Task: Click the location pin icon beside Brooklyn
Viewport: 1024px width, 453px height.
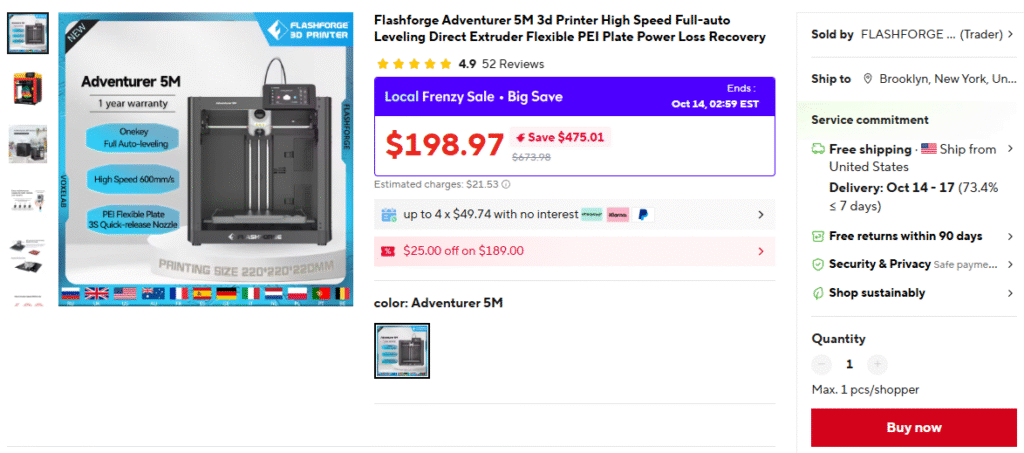Action: (868, 79)
